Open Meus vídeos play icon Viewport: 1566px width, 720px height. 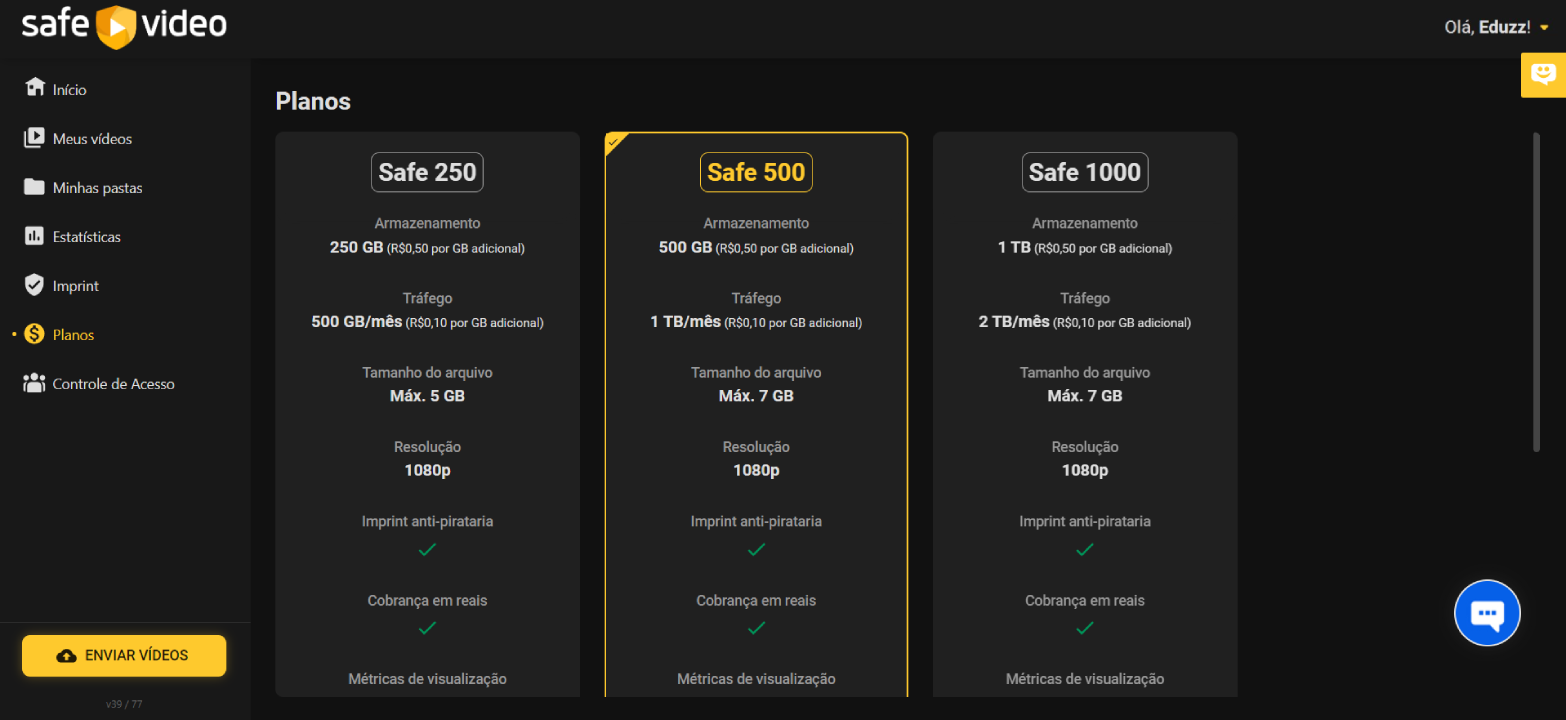[x=35, y=138]
